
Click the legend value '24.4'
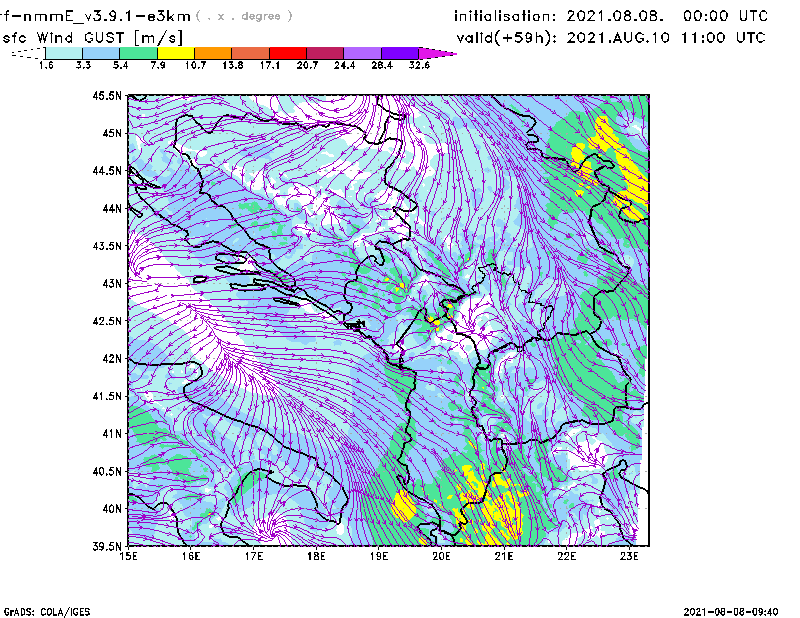[344, 65]
